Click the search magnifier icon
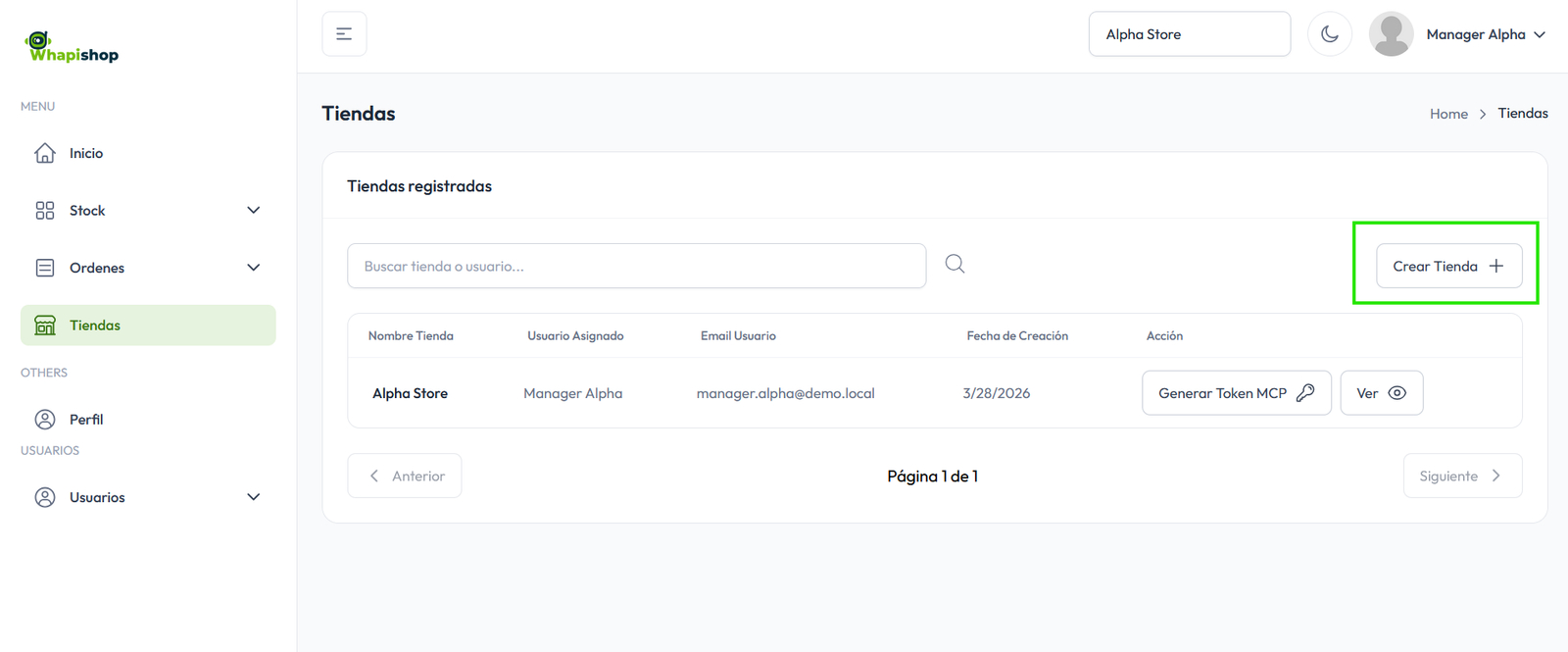Image resolution: width=1568 pixels, height=652 pixels. click(x=955, y=265)
